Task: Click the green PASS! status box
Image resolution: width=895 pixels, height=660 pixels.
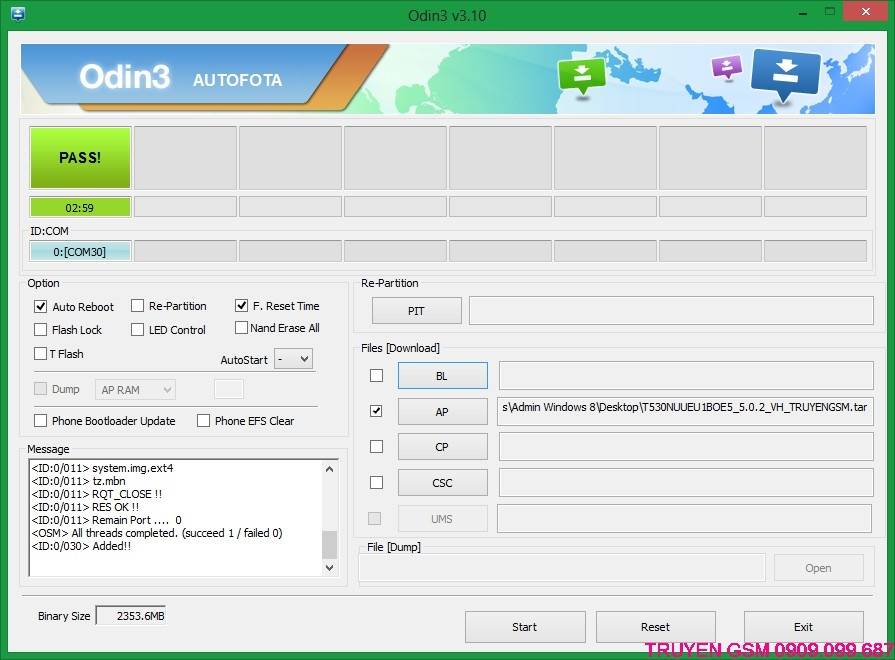Action: point(80,158)
